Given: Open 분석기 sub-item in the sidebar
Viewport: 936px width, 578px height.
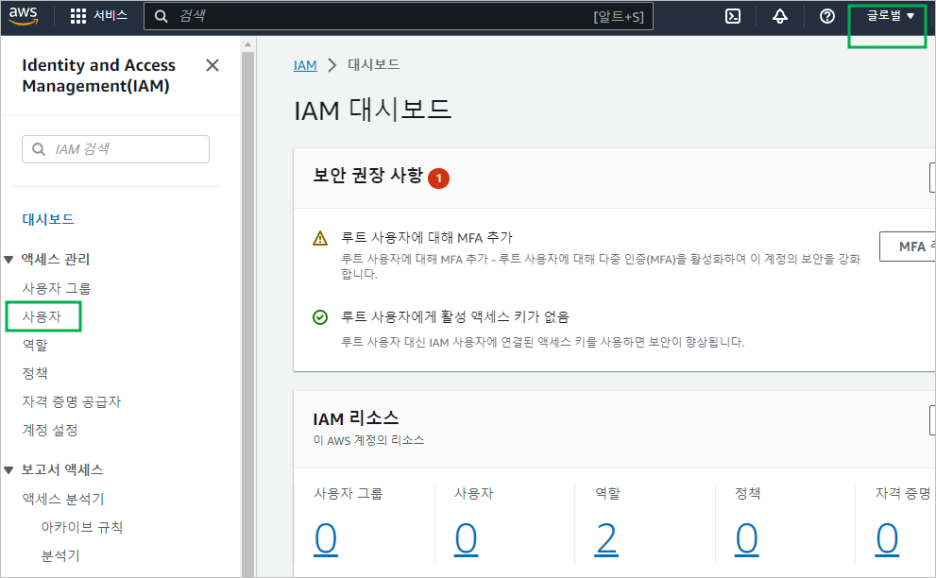Looking at the screenshot, I should pyautogui.click(x=60, y=556).
